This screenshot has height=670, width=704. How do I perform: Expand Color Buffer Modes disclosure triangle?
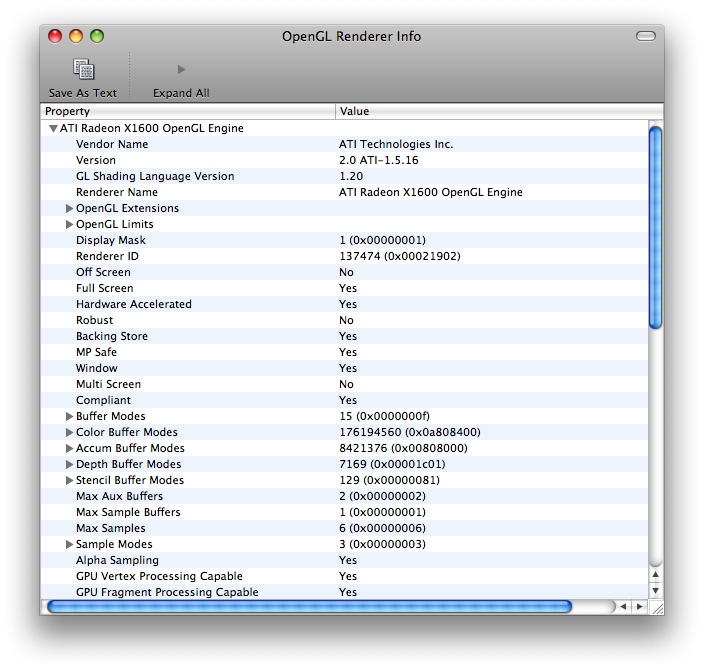[x=69, y=433]
